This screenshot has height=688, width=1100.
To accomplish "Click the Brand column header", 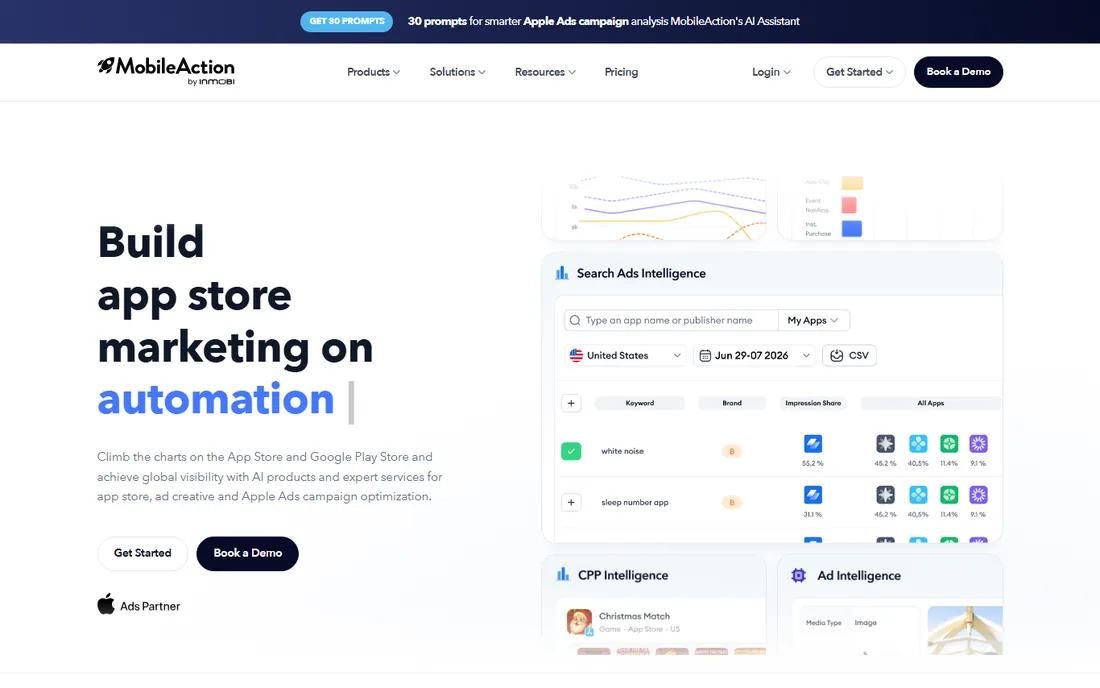I will pos(732,403).
